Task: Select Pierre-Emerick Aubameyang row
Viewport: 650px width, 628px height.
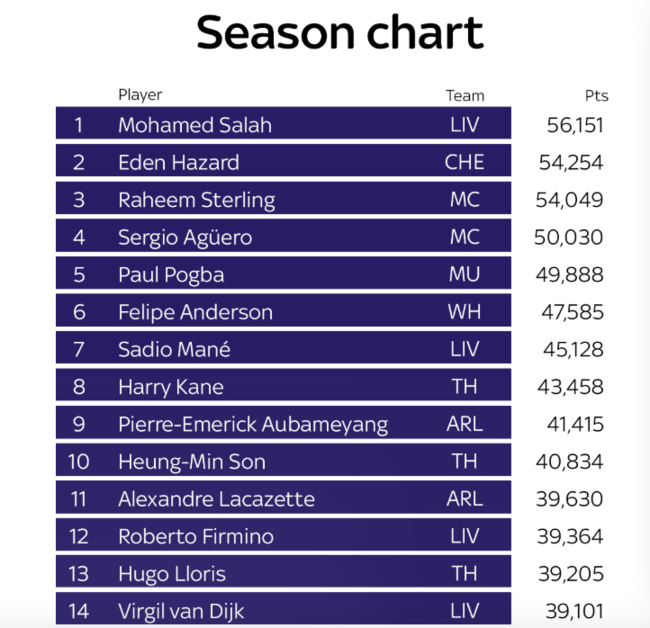Action: point(253,424)
